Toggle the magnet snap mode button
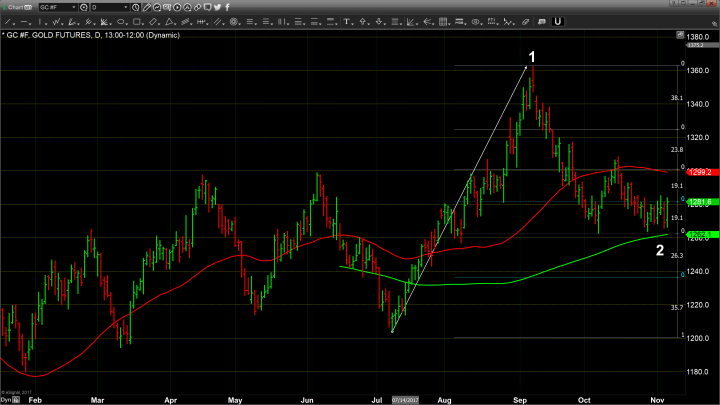720x405 pixels. 557,21
